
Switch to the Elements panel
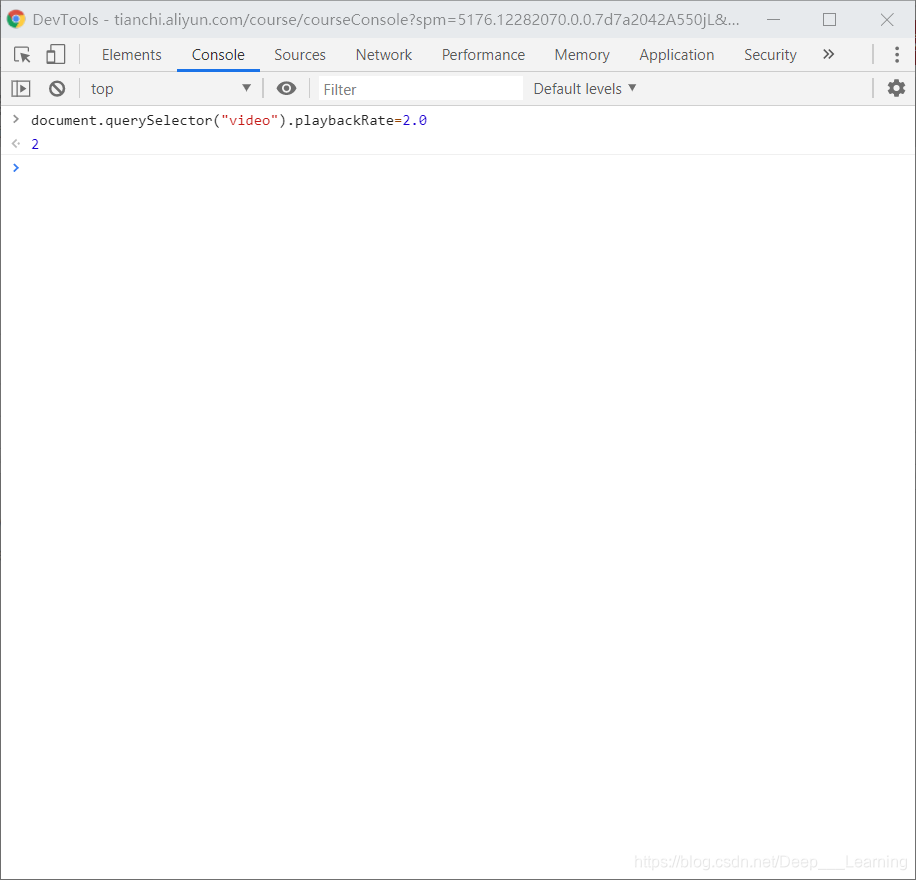(131, 54)
